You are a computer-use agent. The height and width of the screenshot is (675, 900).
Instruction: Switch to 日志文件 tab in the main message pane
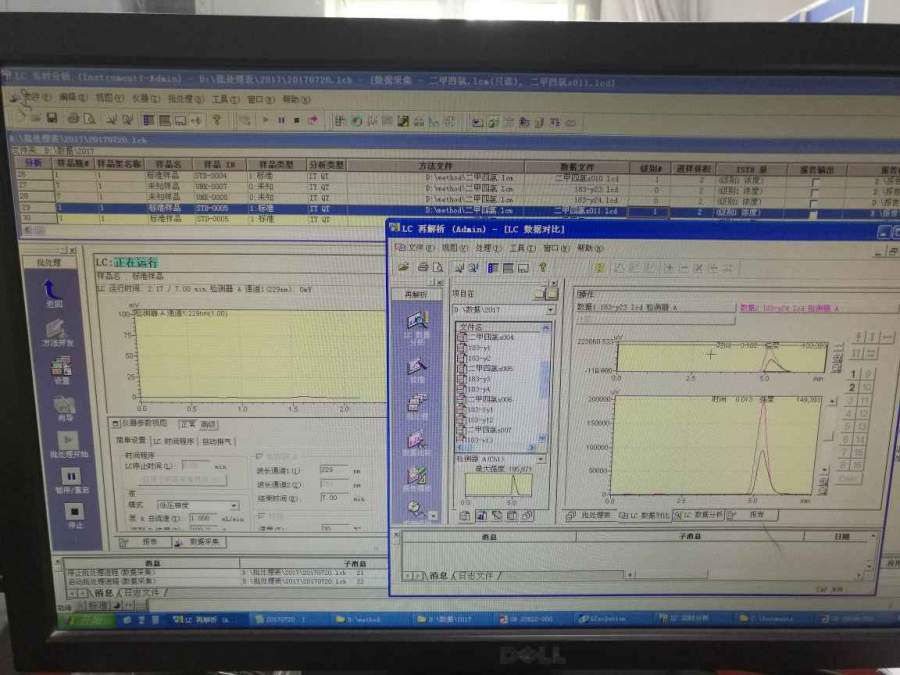(141, 592)
